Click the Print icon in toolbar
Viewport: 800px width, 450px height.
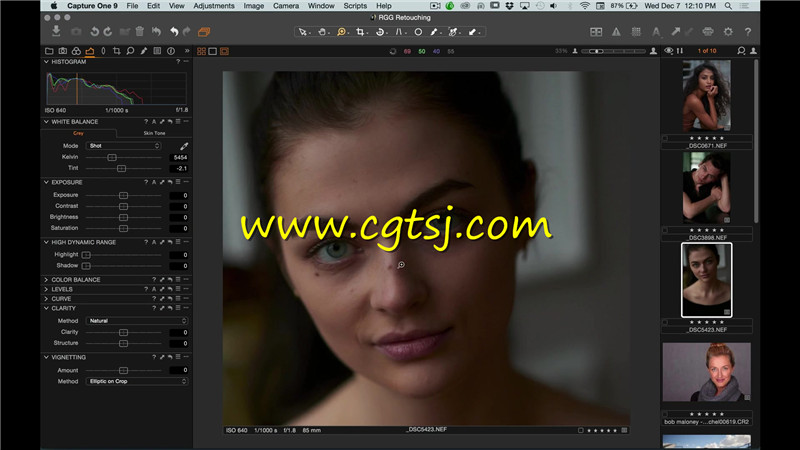708,32
